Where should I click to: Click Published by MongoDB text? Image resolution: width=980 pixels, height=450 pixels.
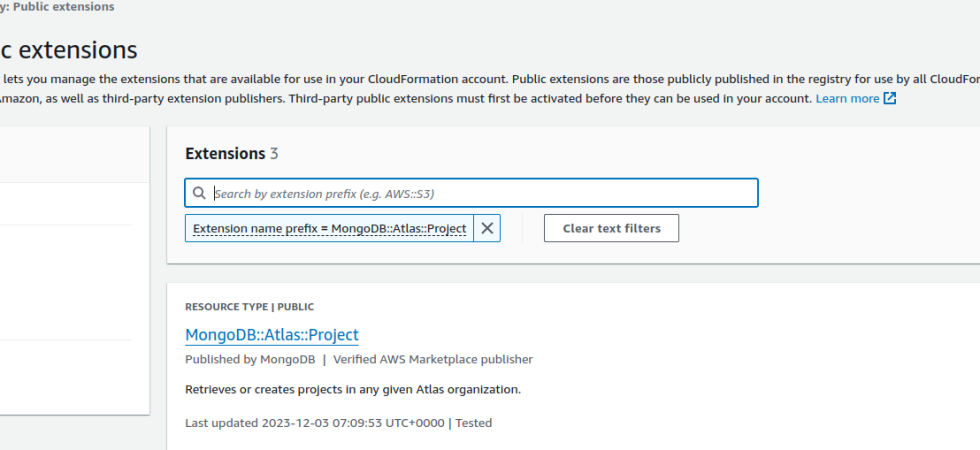pos(250,359)
